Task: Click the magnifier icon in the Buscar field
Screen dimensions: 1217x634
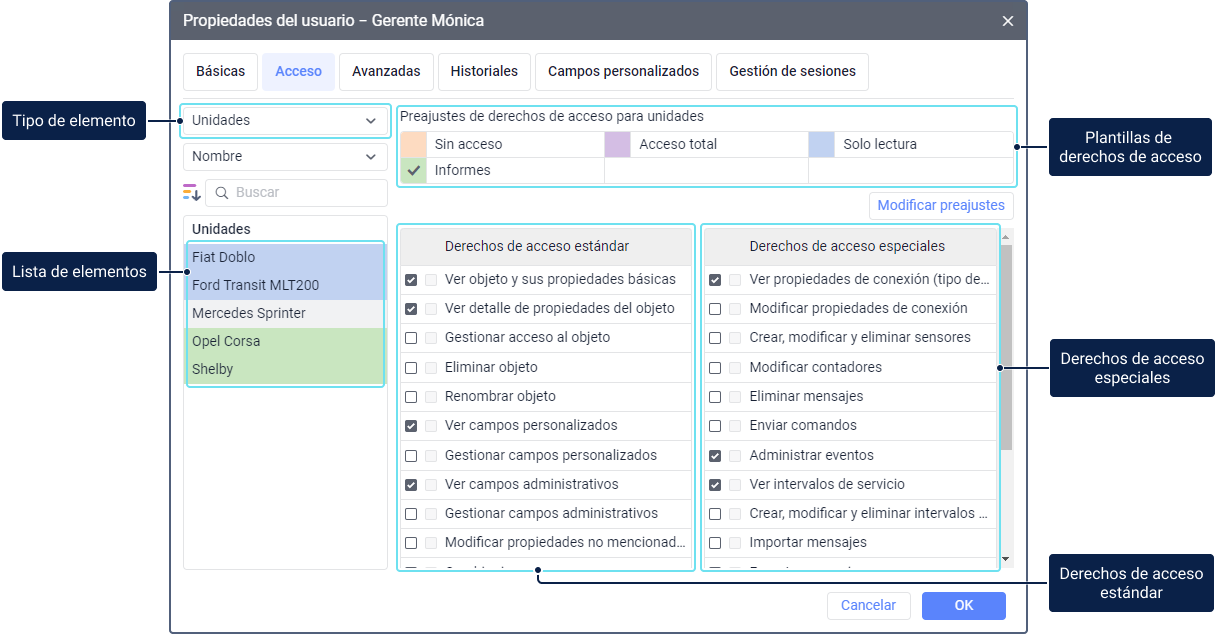Action: click(222, 193)
